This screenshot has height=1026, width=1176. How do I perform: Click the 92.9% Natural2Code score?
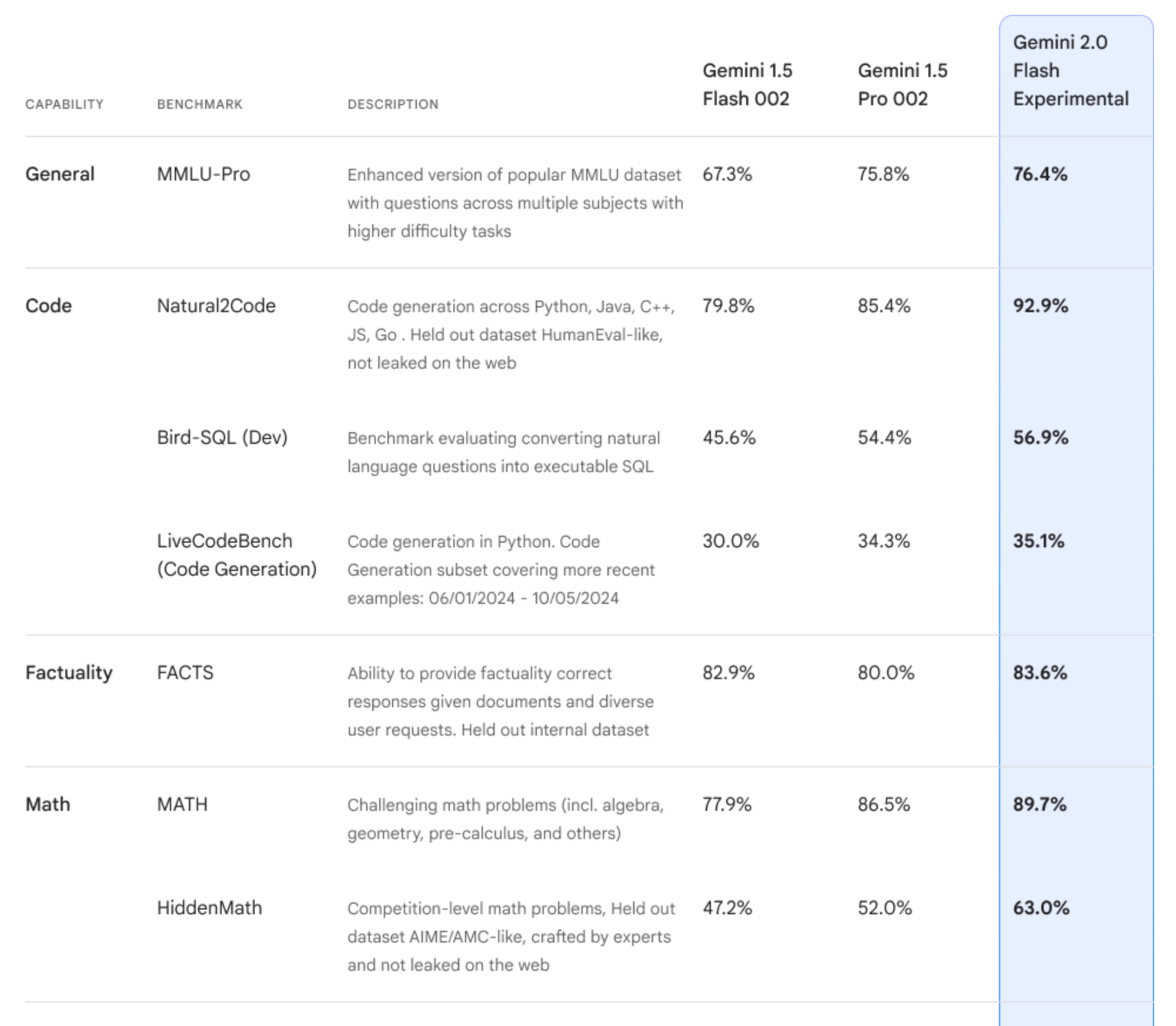click(1040, 306)
